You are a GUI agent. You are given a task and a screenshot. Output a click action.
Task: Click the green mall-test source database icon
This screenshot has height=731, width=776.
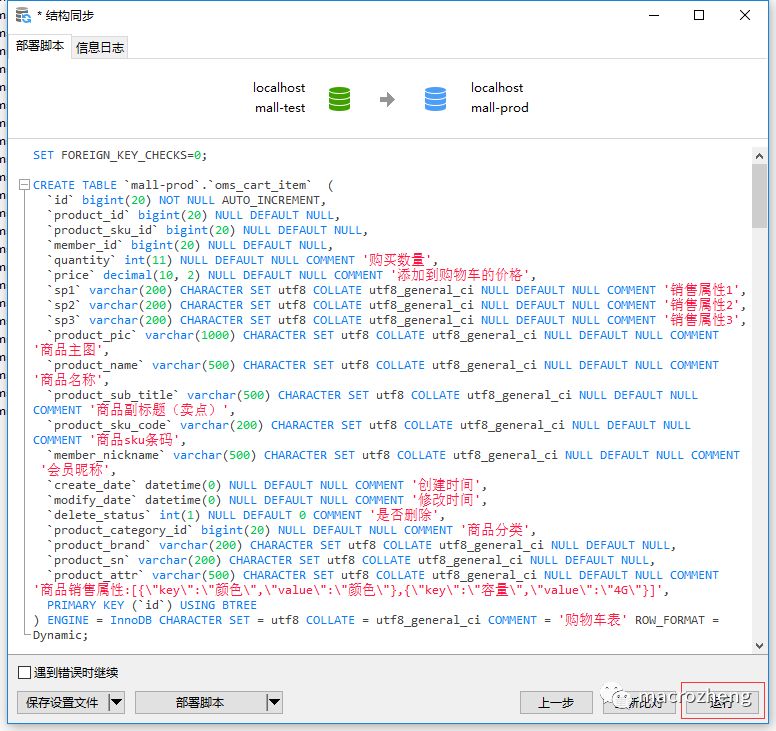[x=340, y=99]
